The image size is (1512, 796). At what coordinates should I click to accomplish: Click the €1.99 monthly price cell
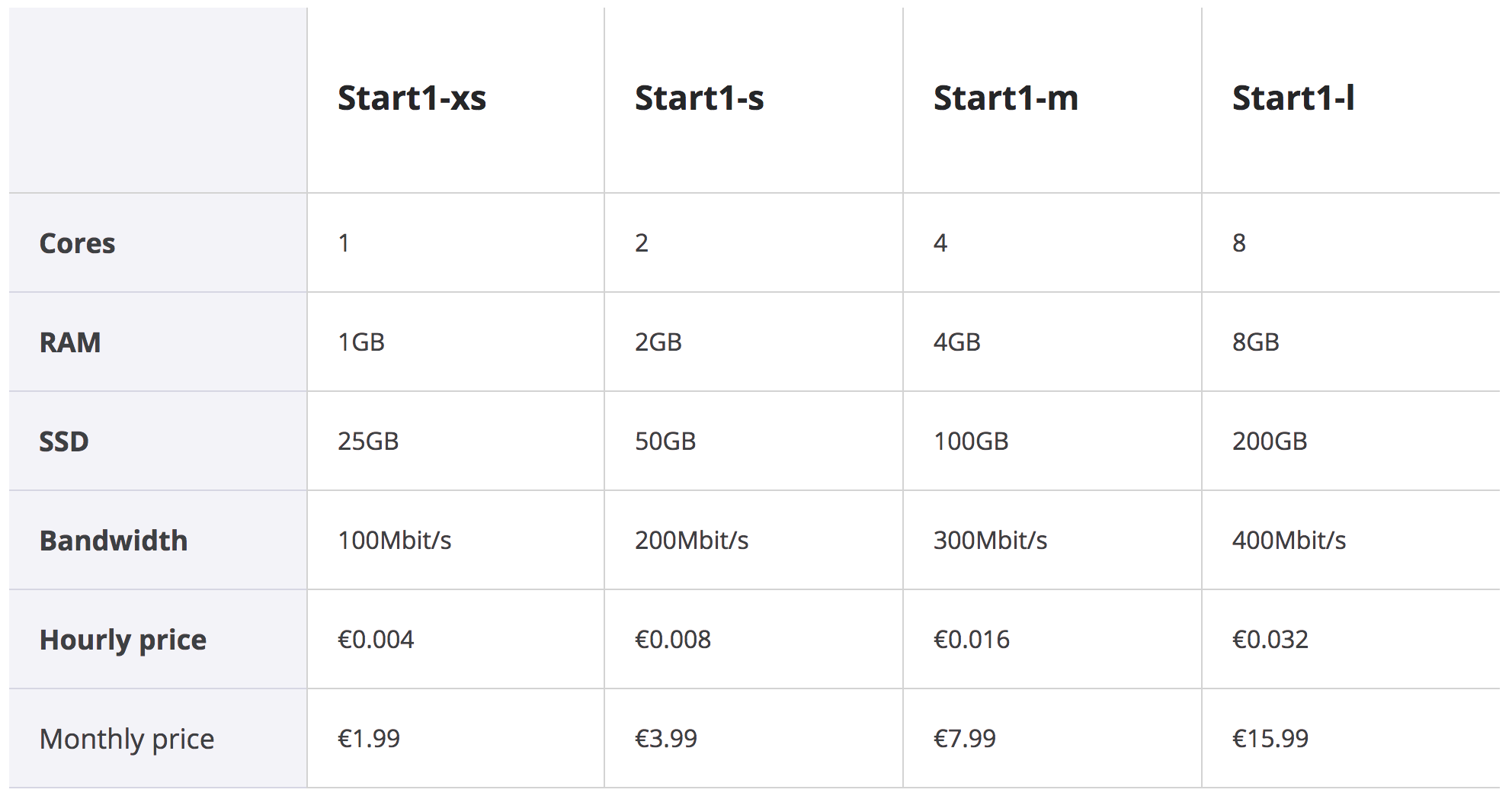pos(369,739)
